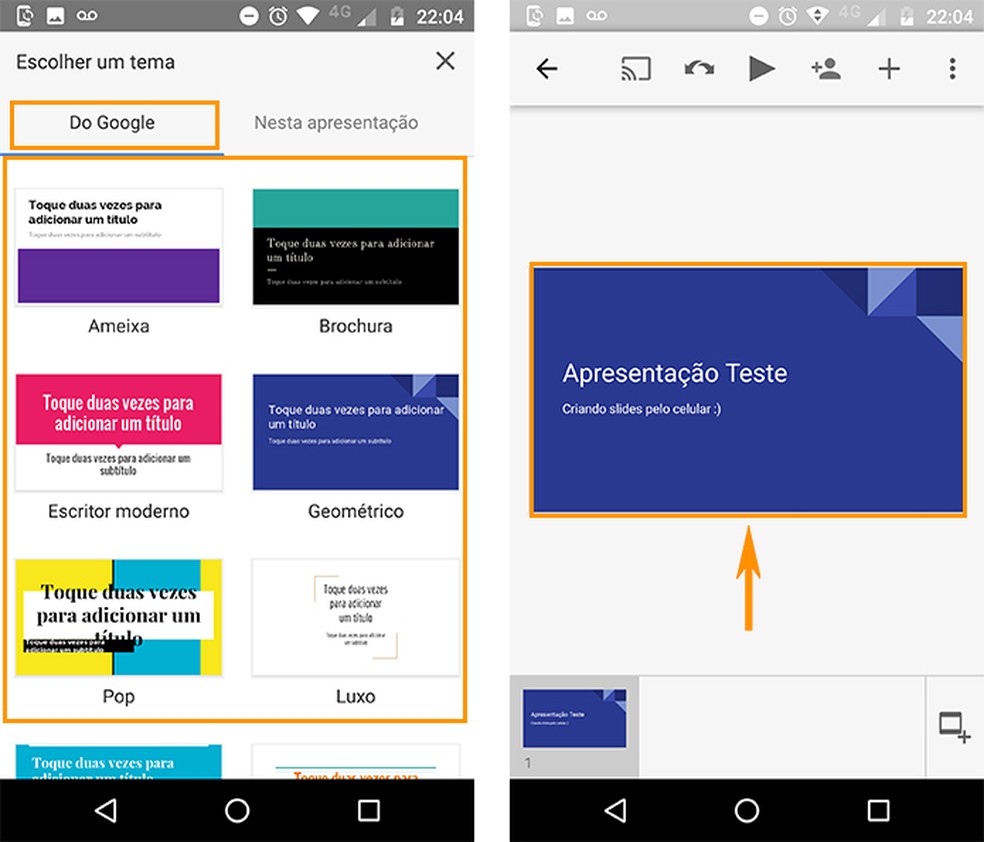Open sharing to add collaborators
The height and width of the screenshot is (842, 984).
coord(826,68)
